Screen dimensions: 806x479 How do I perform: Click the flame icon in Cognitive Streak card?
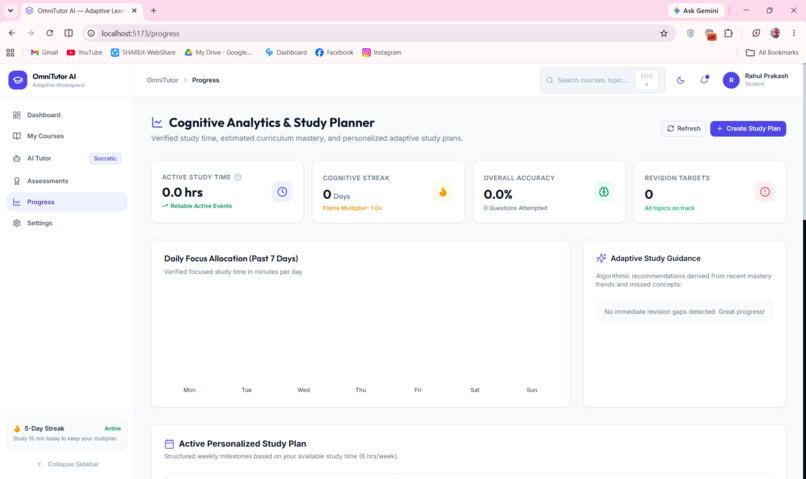pyautogui.click(x=443, y=192)
